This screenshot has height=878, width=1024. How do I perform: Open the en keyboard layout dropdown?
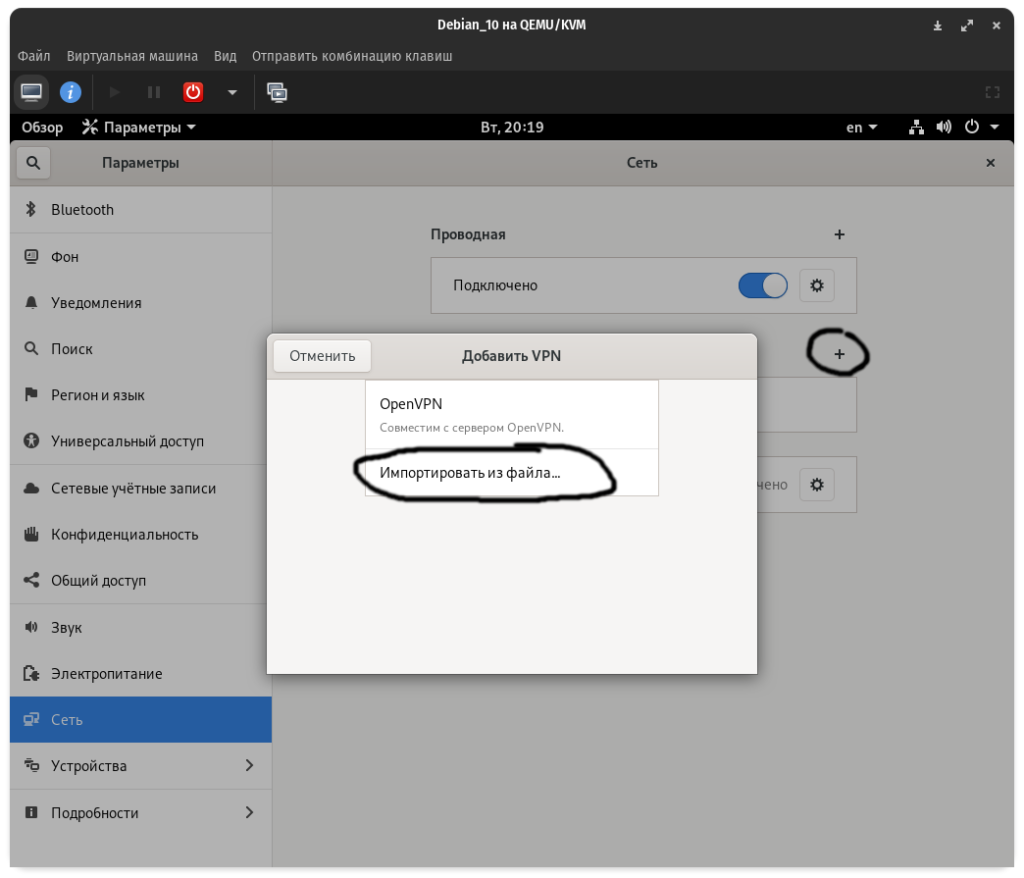861,127
